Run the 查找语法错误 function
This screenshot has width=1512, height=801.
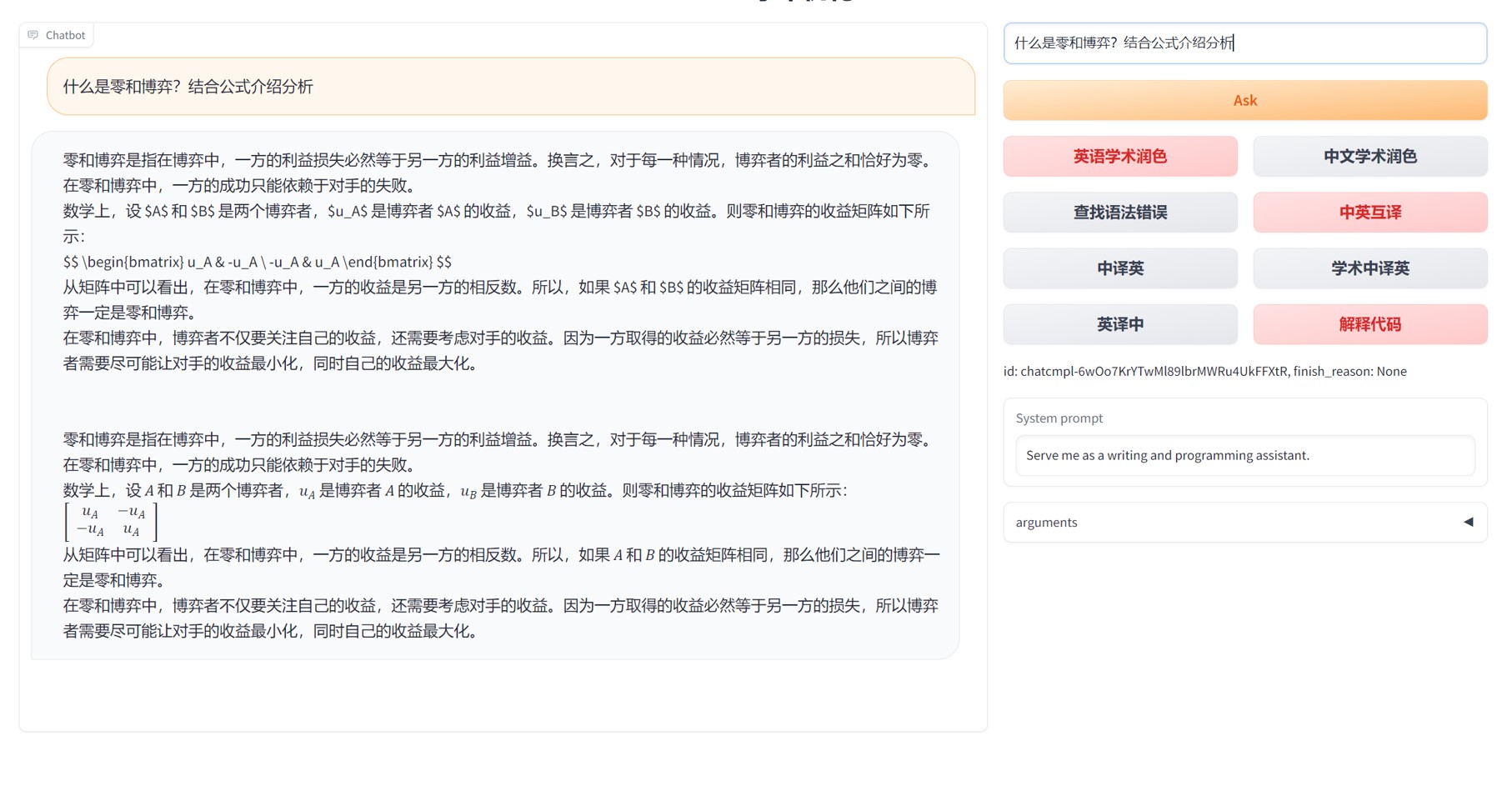point(1119,213)
